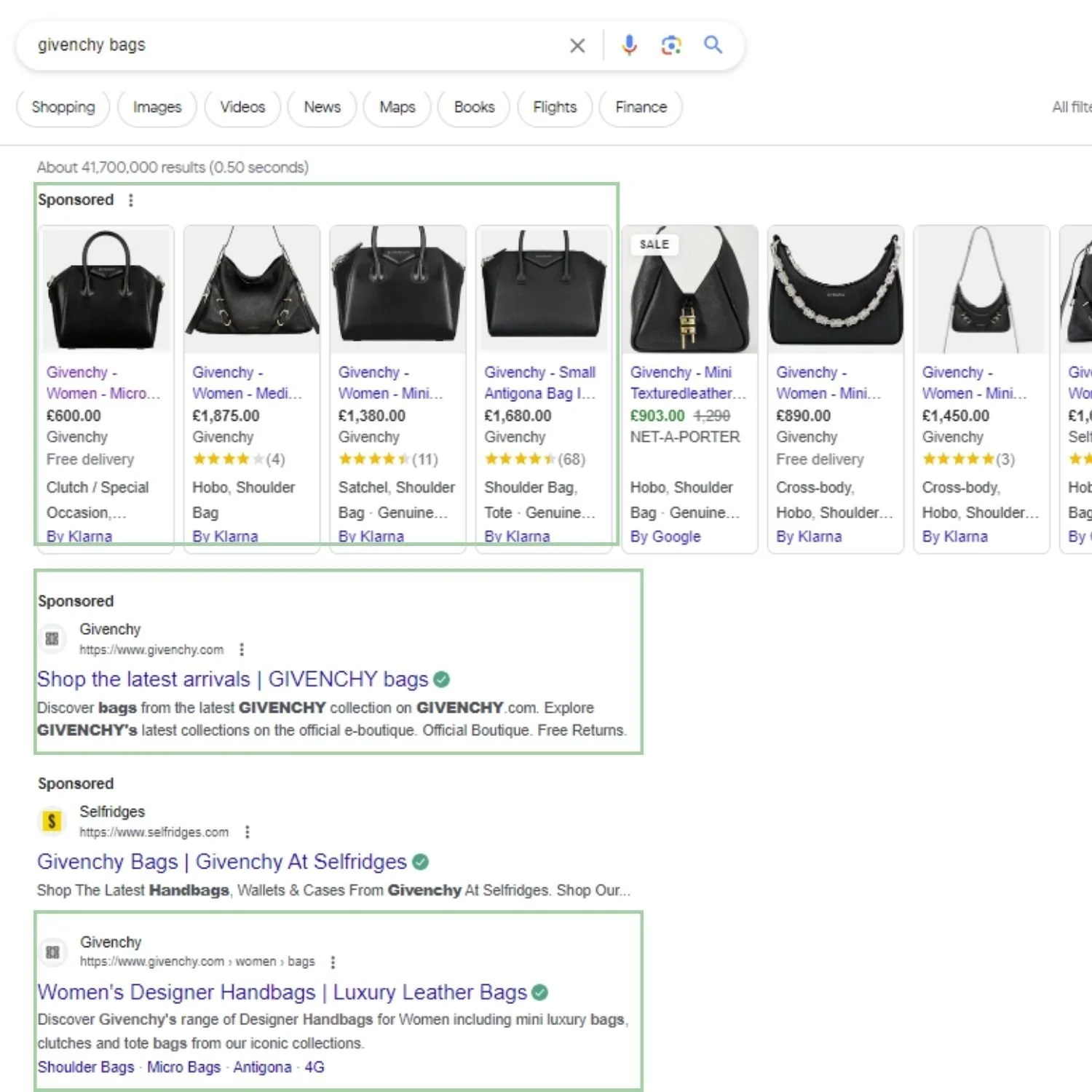The image size is (1092, 1092).
Task: Open the £1,450.00 Mini cross-body bag image
Action: click(x=981, y=290)
